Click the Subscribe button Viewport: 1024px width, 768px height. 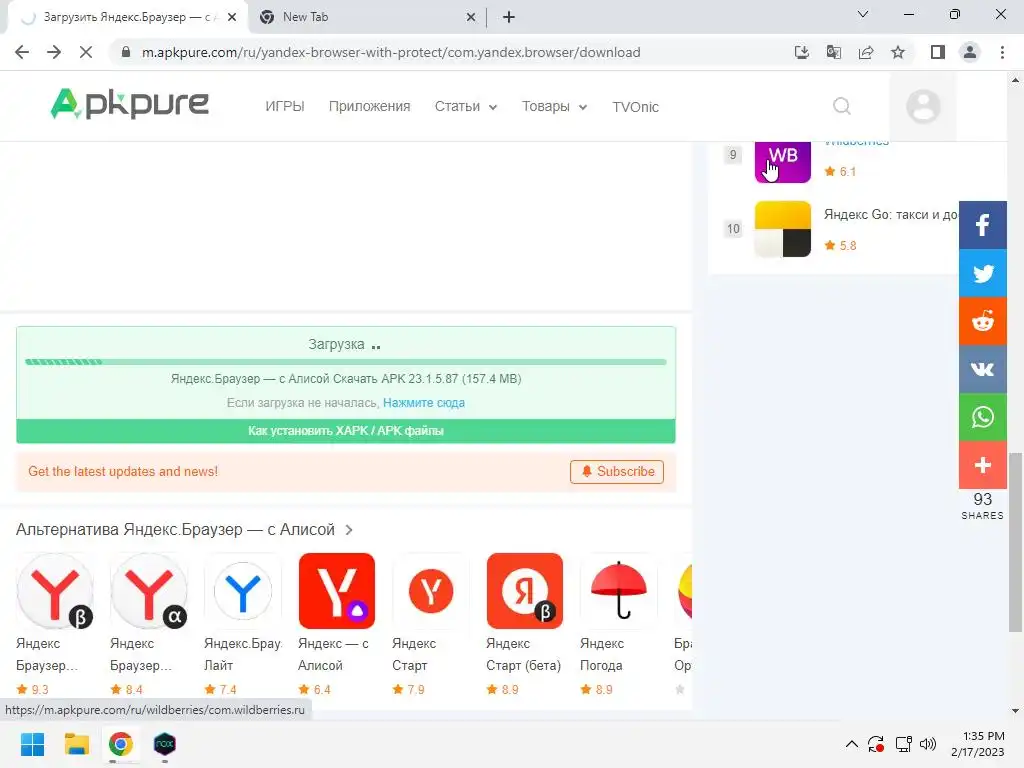pos(617,472)
